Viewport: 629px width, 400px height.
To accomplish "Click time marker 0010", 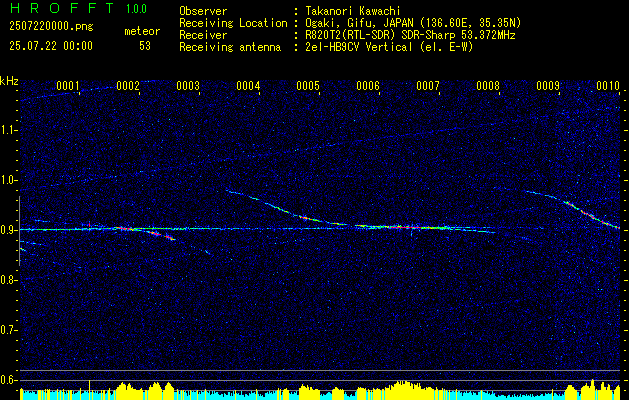I will pyautogui.click(x=608, y=85).
